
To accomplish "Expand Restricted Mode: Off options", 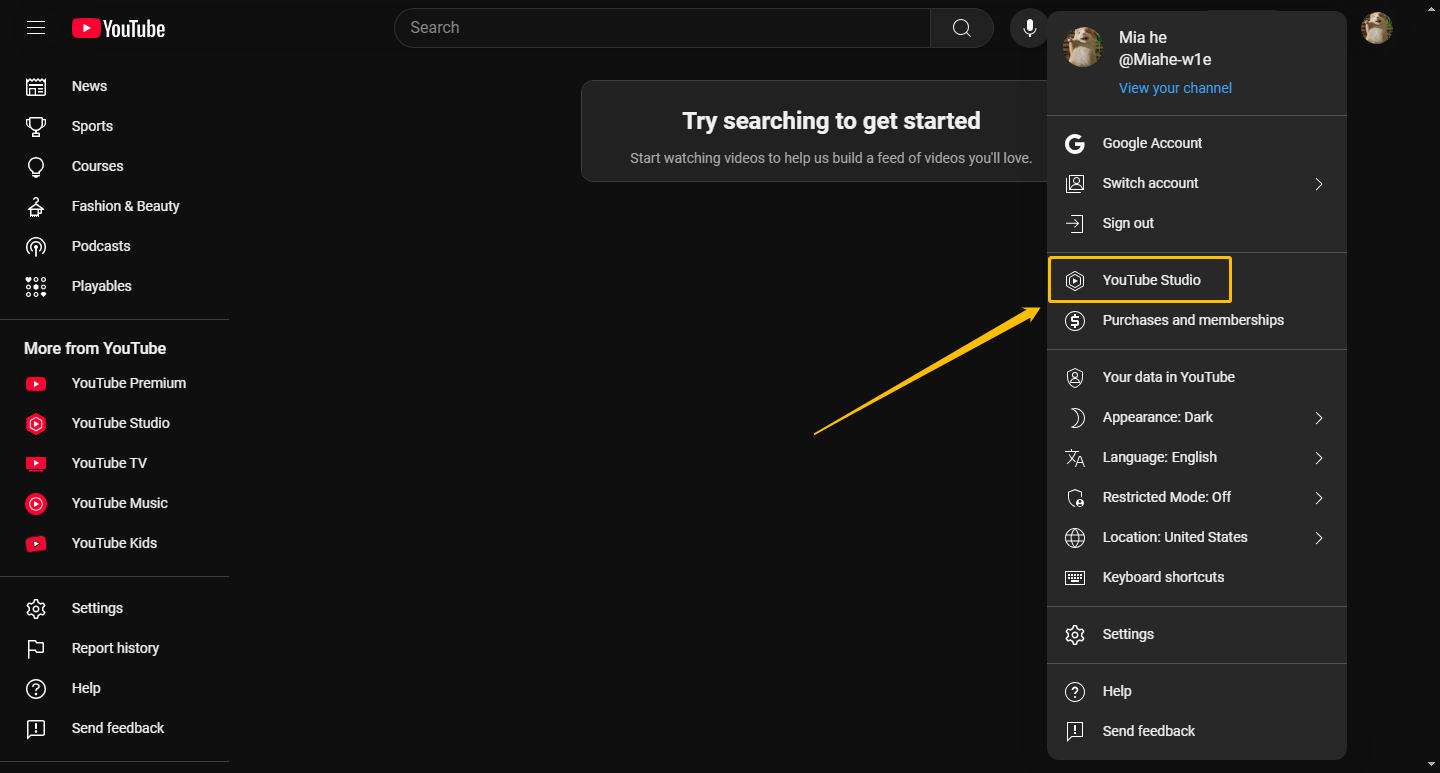I will click(x=1197, y=497).
